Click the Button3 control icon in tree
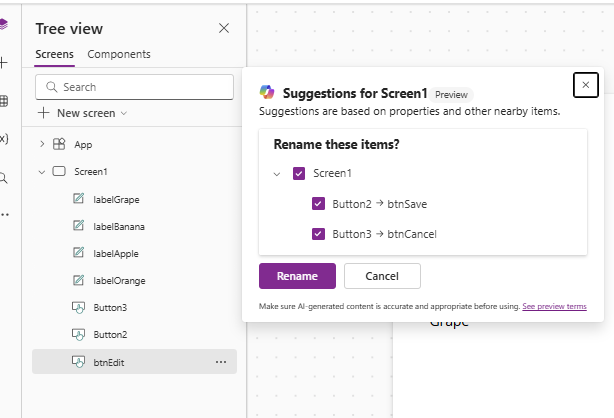The height and width of the screenshot is (418, 614). 78,308
